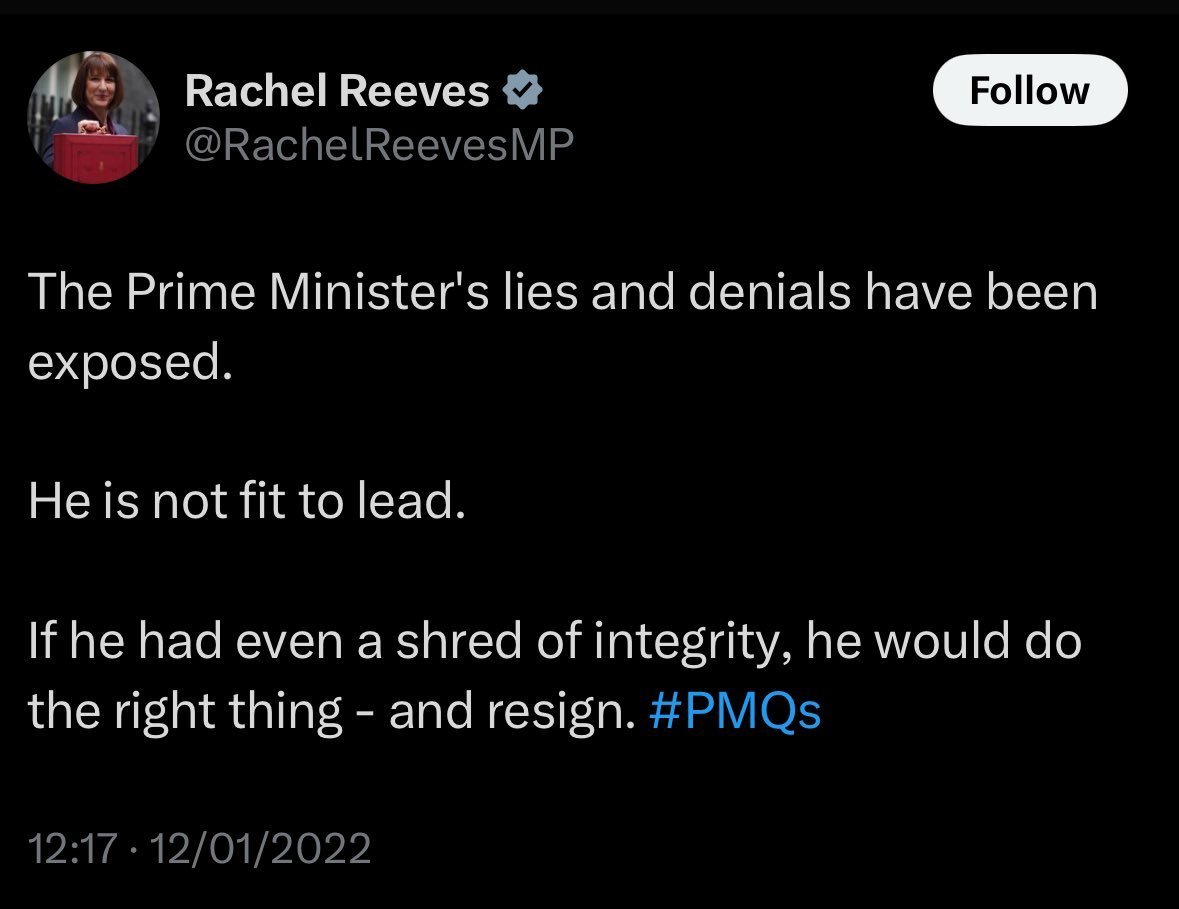Open the 12:17 timestamp
This screenshot has height=909, width=1179.
click(72, 848)
